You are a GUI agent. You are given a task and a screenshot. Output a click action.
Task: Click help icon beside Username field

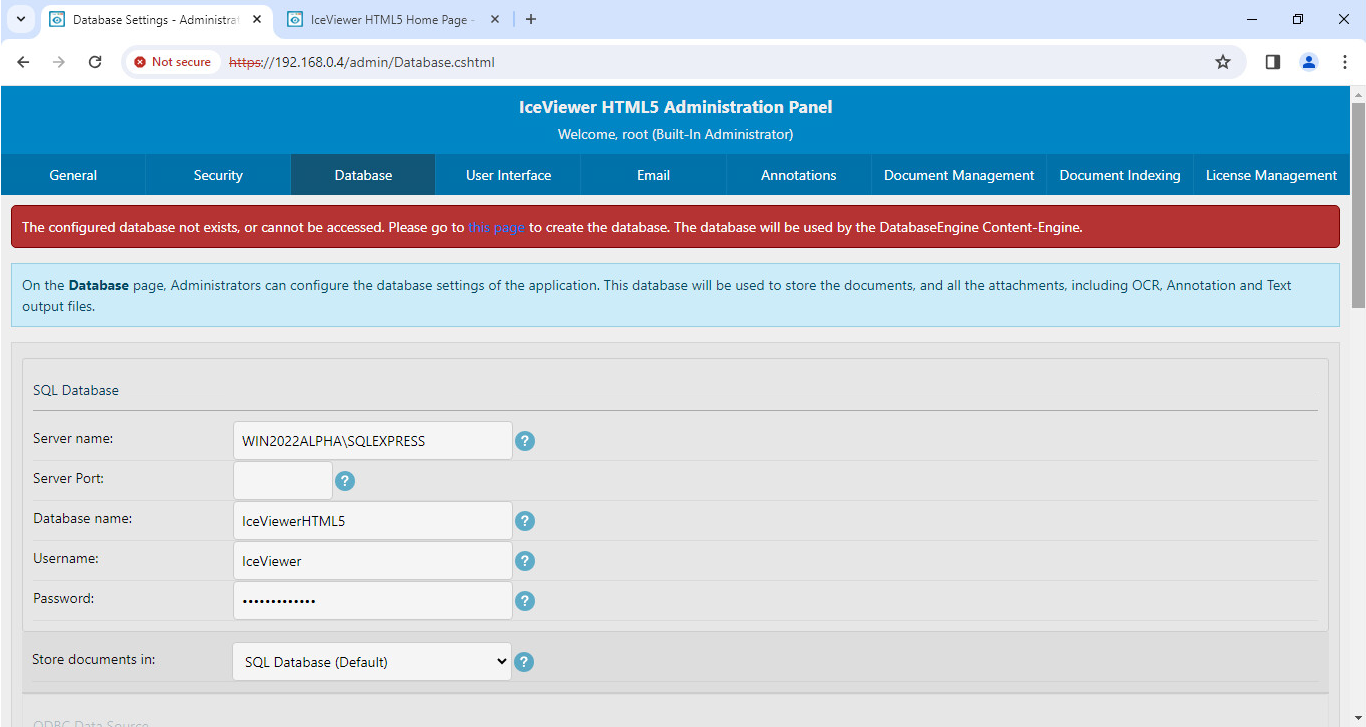525,561
